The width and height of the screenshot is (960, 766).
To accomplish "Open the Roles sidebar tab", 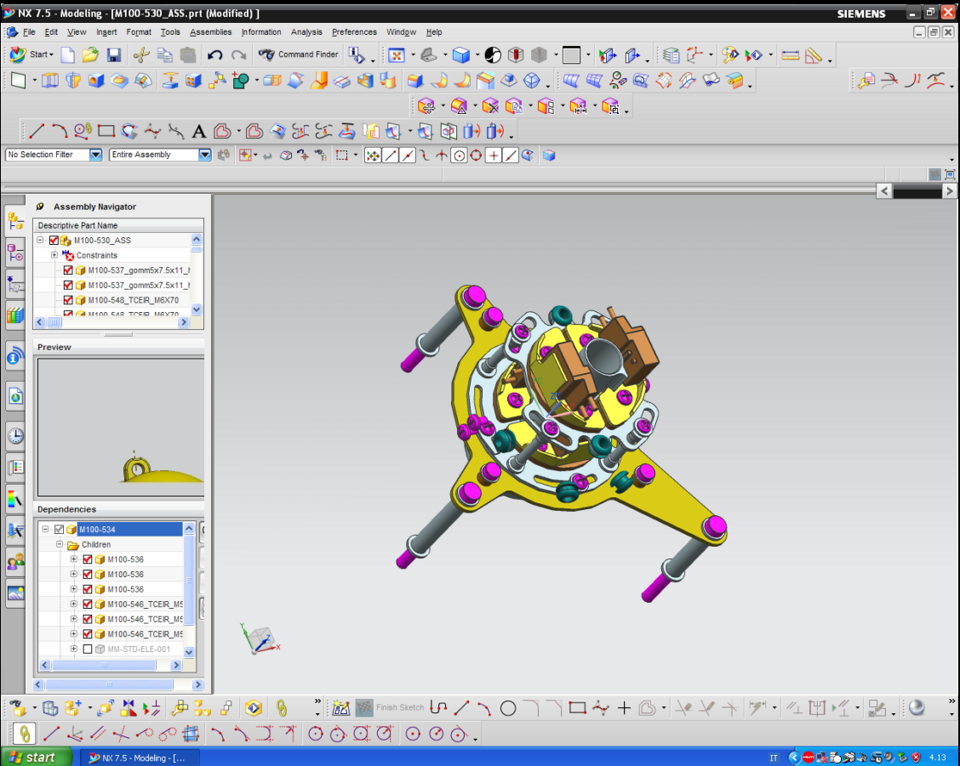I will click(x=15, y=561).
